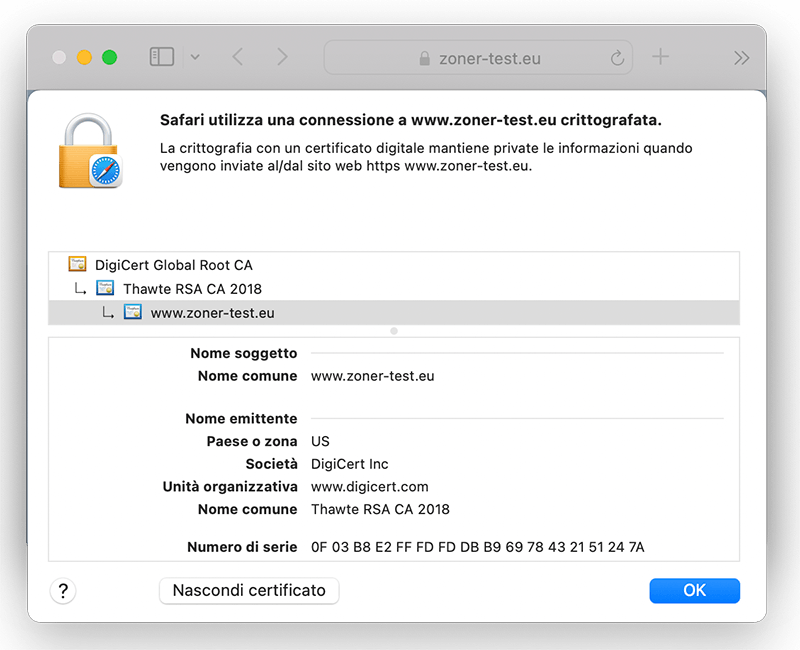The height and width of the screenshot is (650, 800).
Task: Click the Numero di serie label
Action: tap(242, 547)
